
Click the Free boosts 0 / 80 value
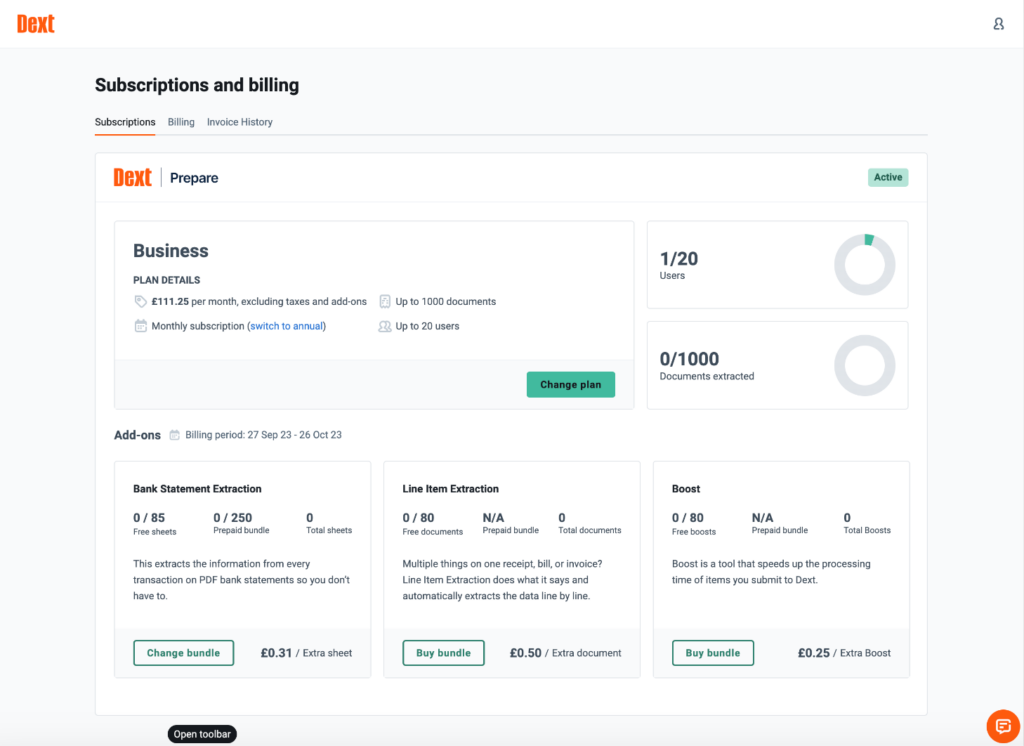688,517
